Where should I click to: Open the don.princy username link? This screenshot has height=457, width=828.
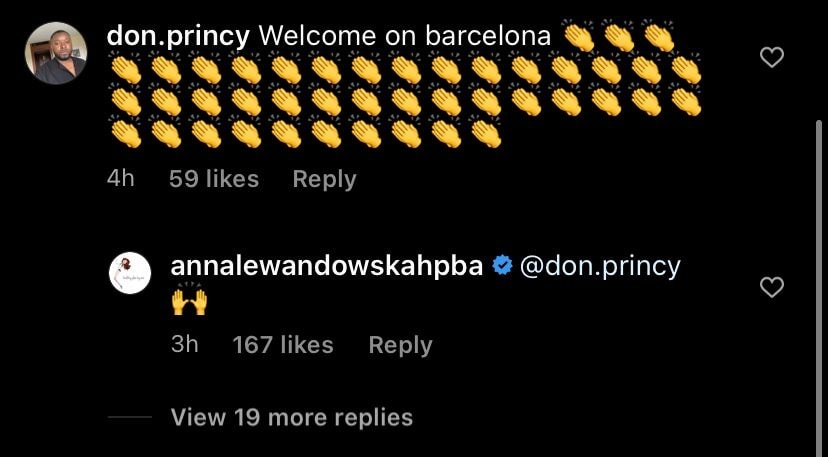177,35
